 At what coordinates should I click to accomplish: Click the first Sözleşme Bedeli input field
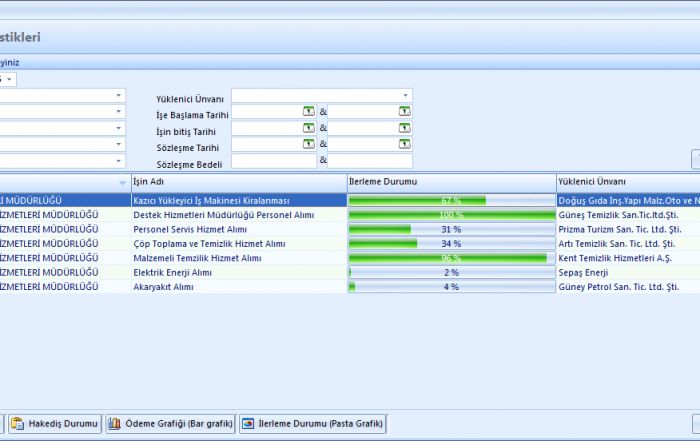click(273, 161)
